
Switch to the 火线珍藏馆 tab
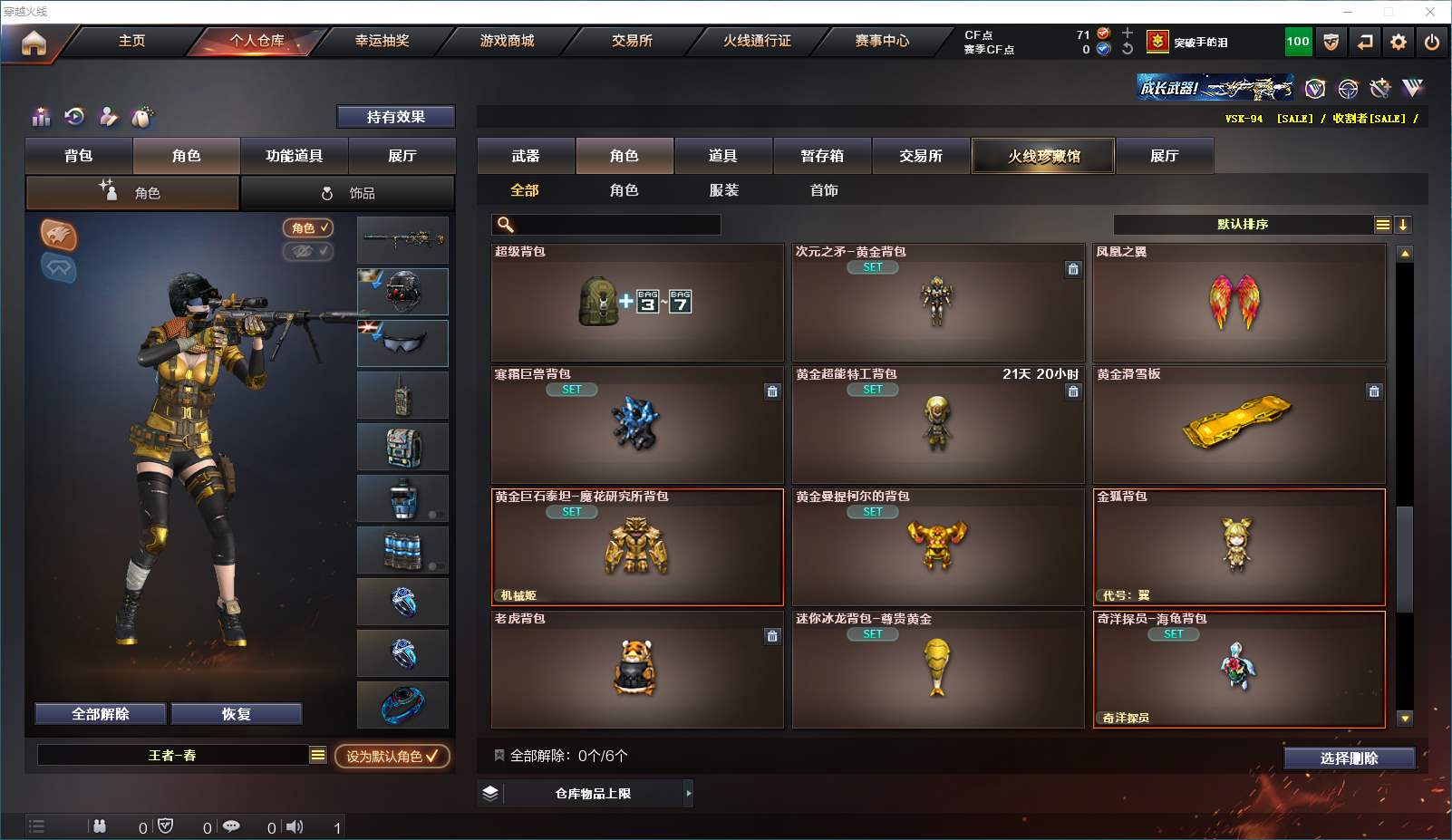point(1043,156)
